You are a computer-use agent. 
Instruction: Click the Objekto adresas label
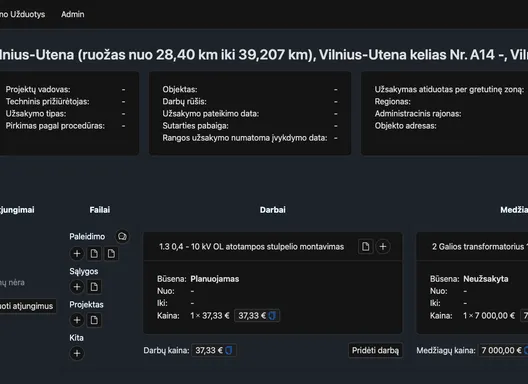click(x=405, y=126)
